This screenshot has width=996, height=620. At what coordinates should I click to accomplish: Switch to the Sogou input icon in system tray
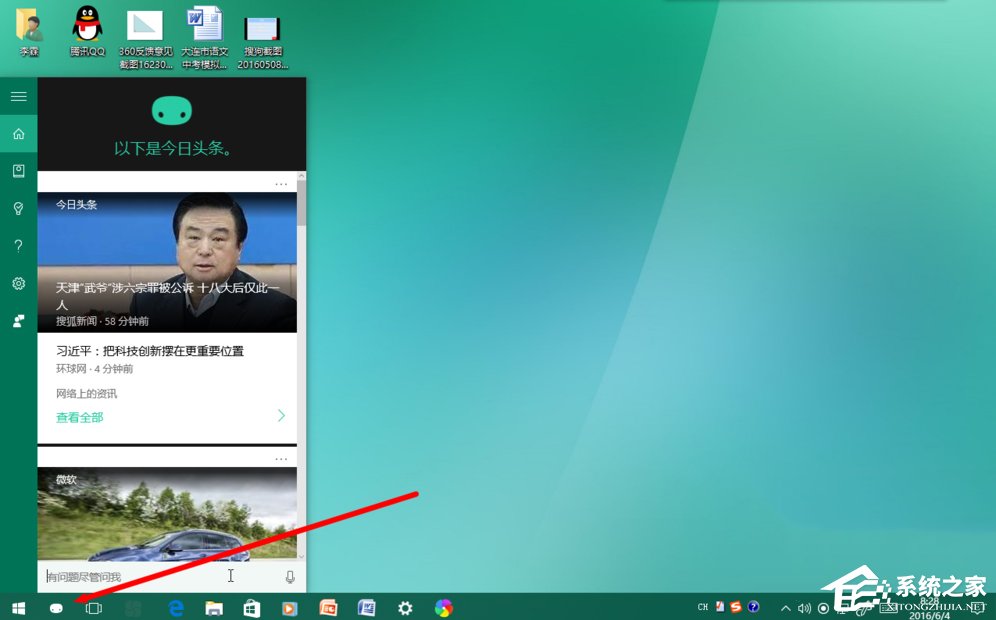click(x=737, y=607)
